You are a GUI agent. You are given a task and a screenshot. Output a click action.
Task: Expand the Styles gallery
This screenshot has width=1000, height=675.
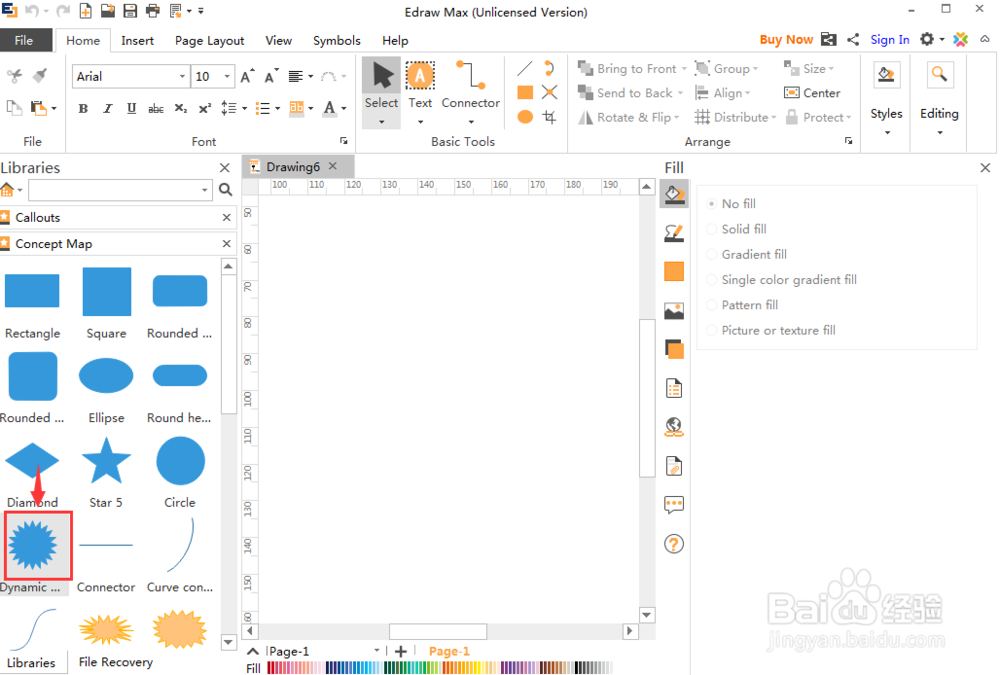click(x=886, y=98)
